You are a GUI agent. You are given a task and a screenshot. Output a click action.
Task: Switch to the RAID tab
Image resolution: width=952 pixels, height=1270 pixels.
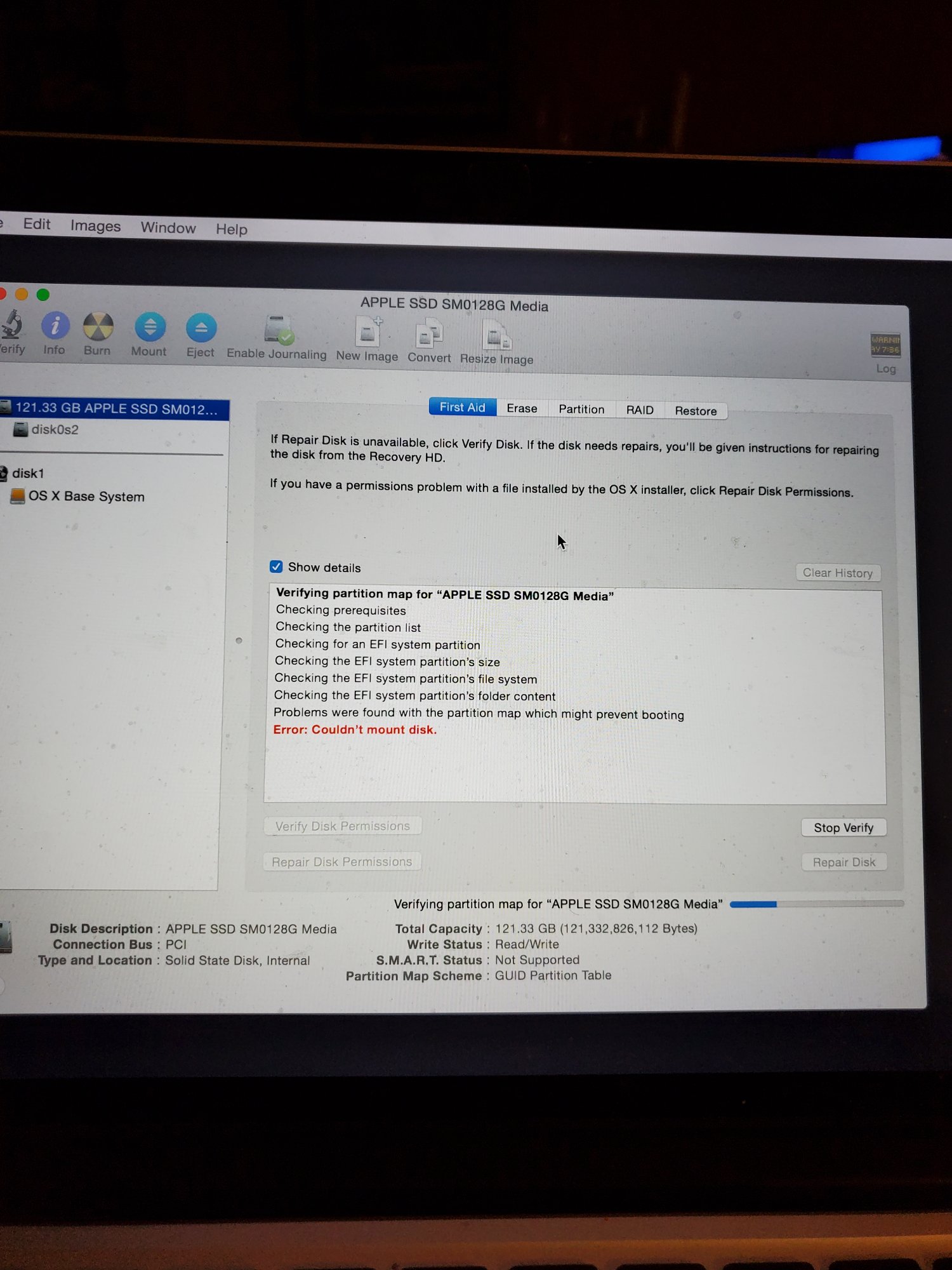pos(640,410)
